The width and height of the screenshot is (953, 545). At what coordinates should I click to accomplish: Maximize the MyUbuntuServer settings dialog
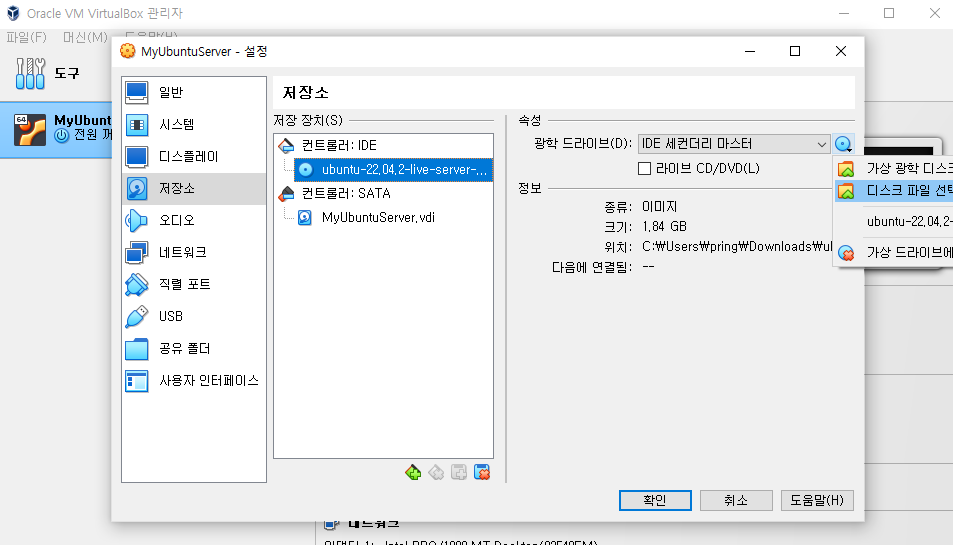(794, 51)
